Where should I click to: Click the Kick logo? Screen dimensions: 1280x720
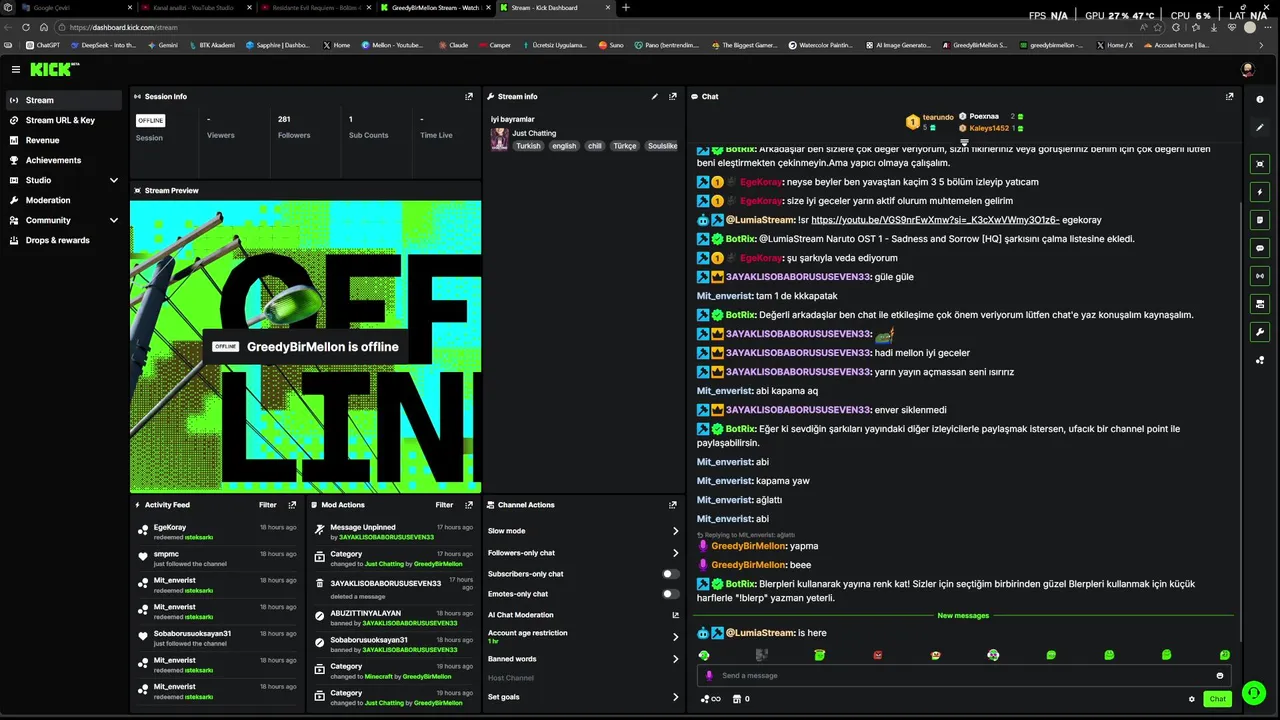(54, 69)
